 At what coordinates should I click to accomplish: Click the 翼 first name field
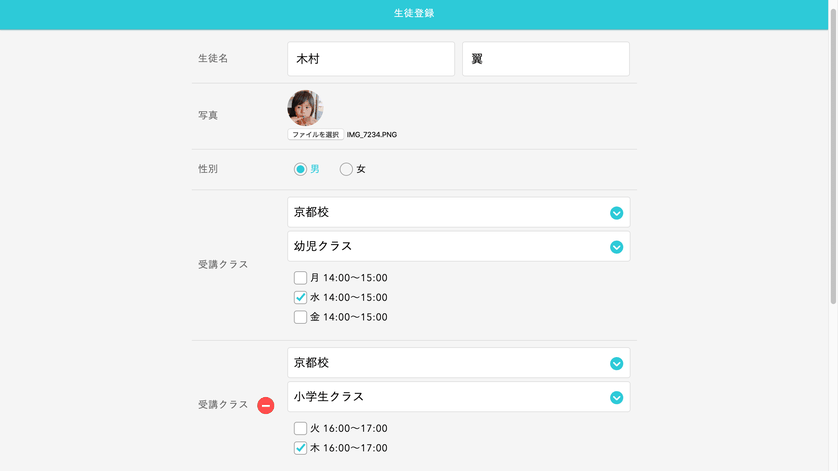coord(546,59)
